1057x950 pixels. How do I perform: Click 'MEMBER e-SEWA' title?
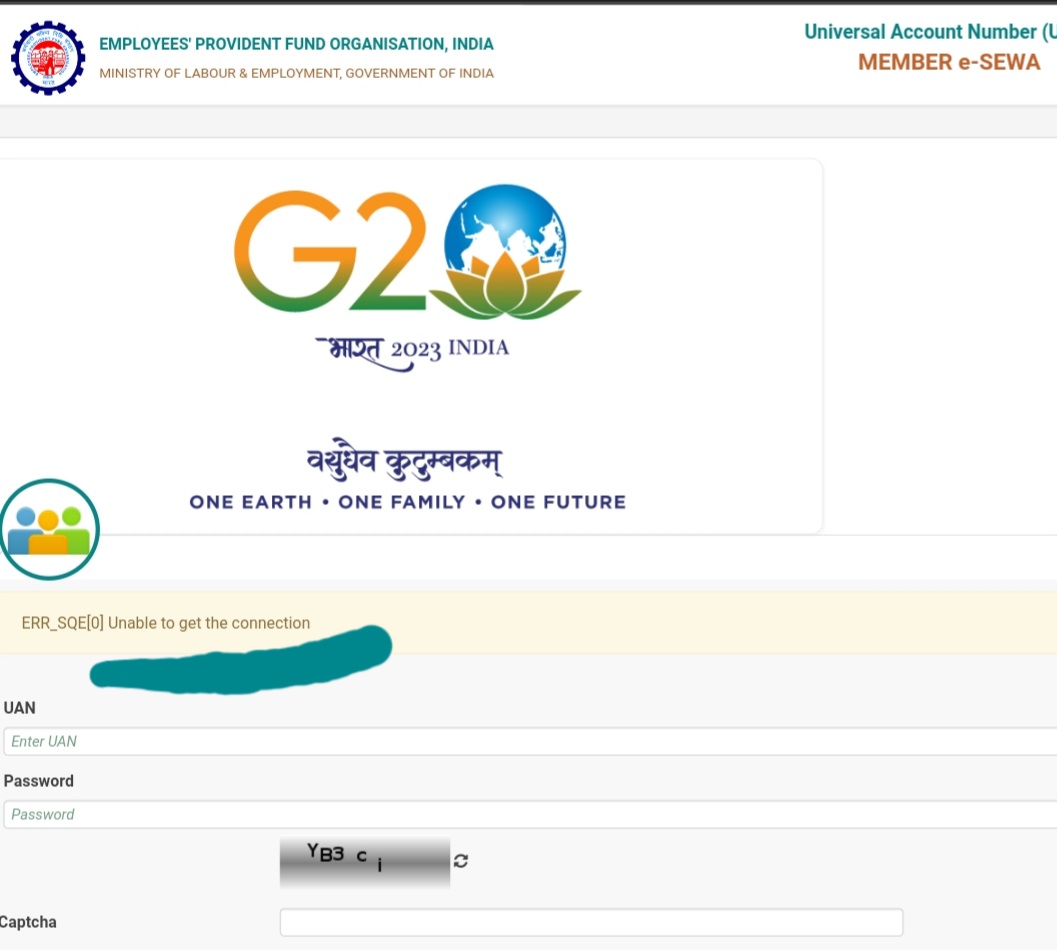(x=949, y=62)
